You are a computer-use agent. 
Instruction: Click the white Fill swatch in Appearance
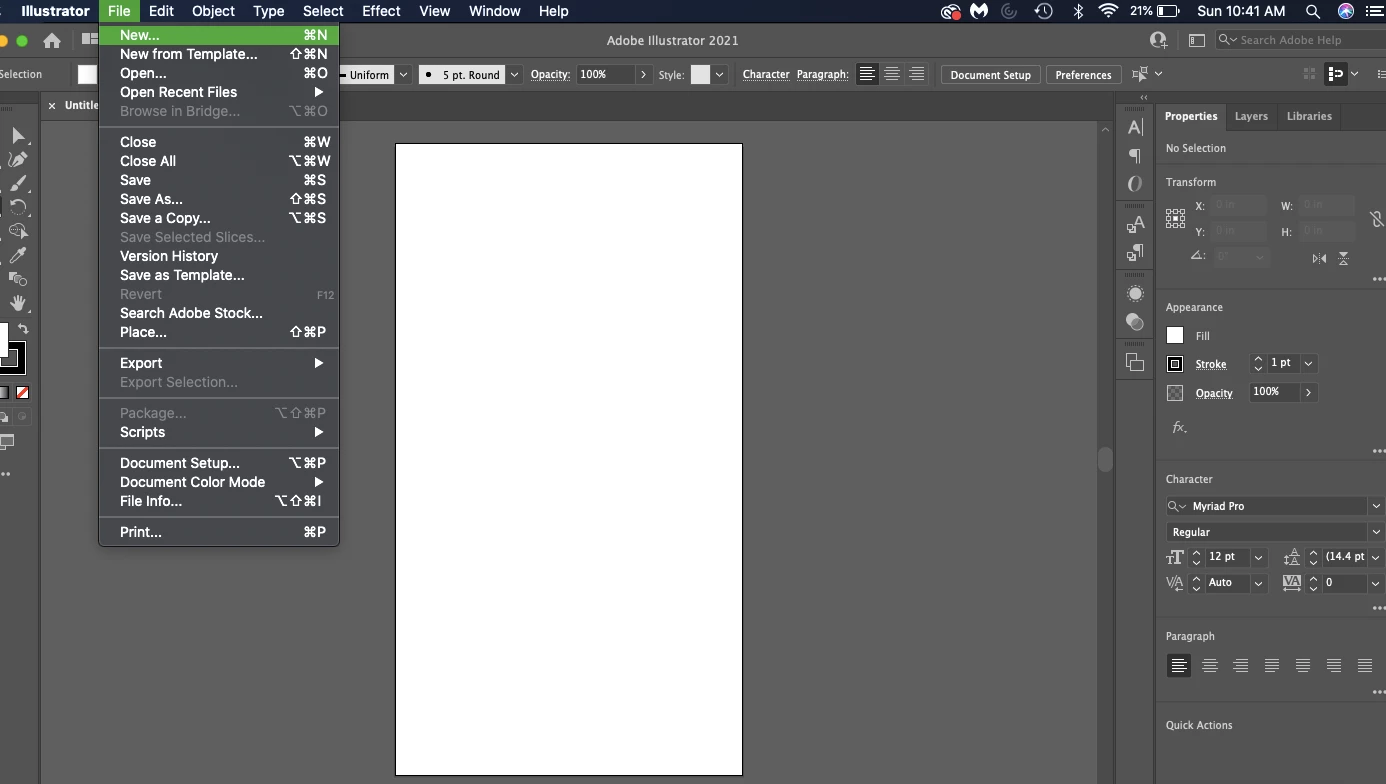(1175, 336)
